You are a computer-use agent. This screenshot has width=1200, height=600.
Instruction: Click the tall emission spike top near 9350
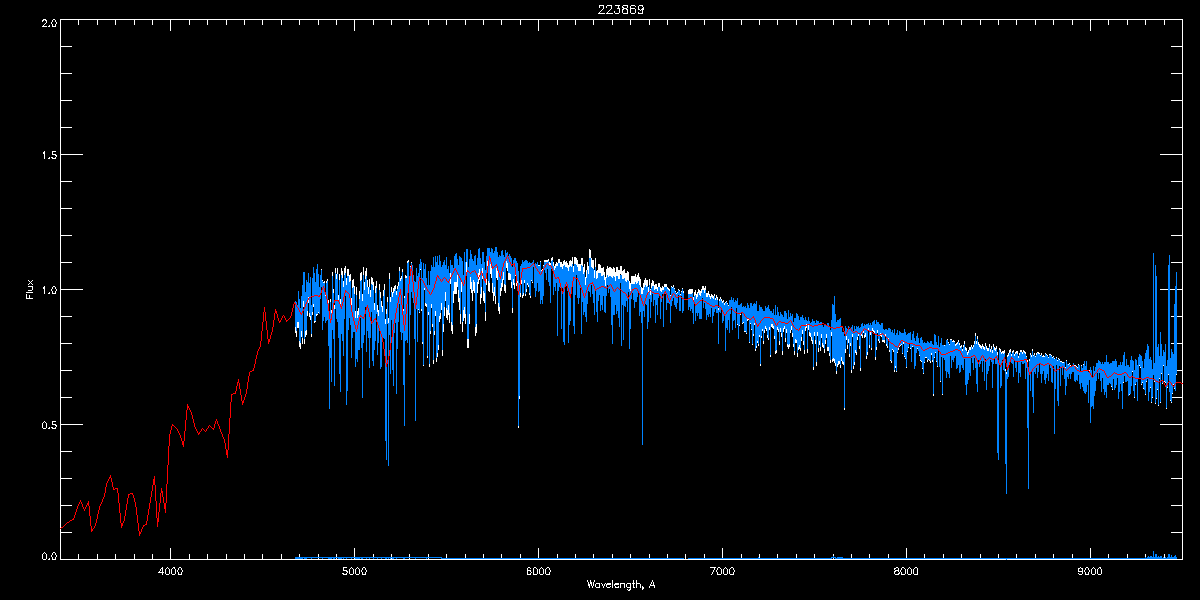(x=1154, y=254)
